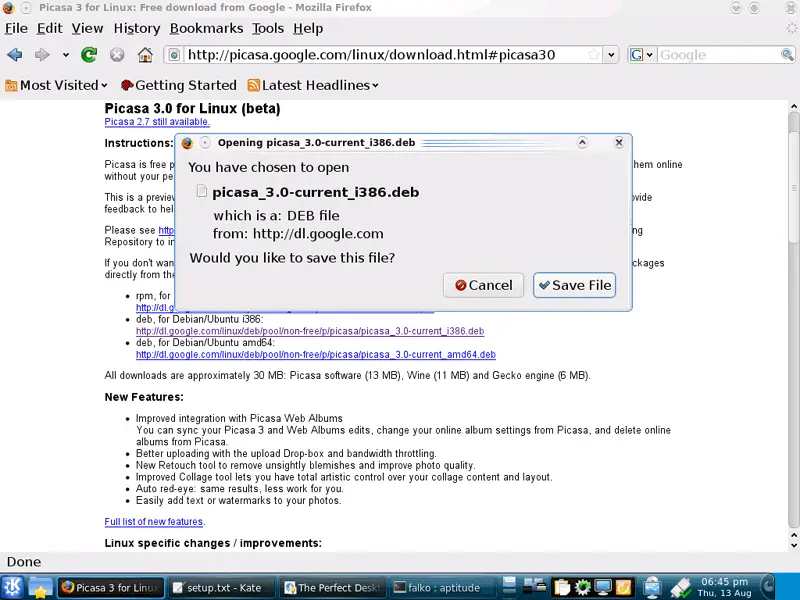Click the round sticky button in the dialog title bar

[205, 143]
